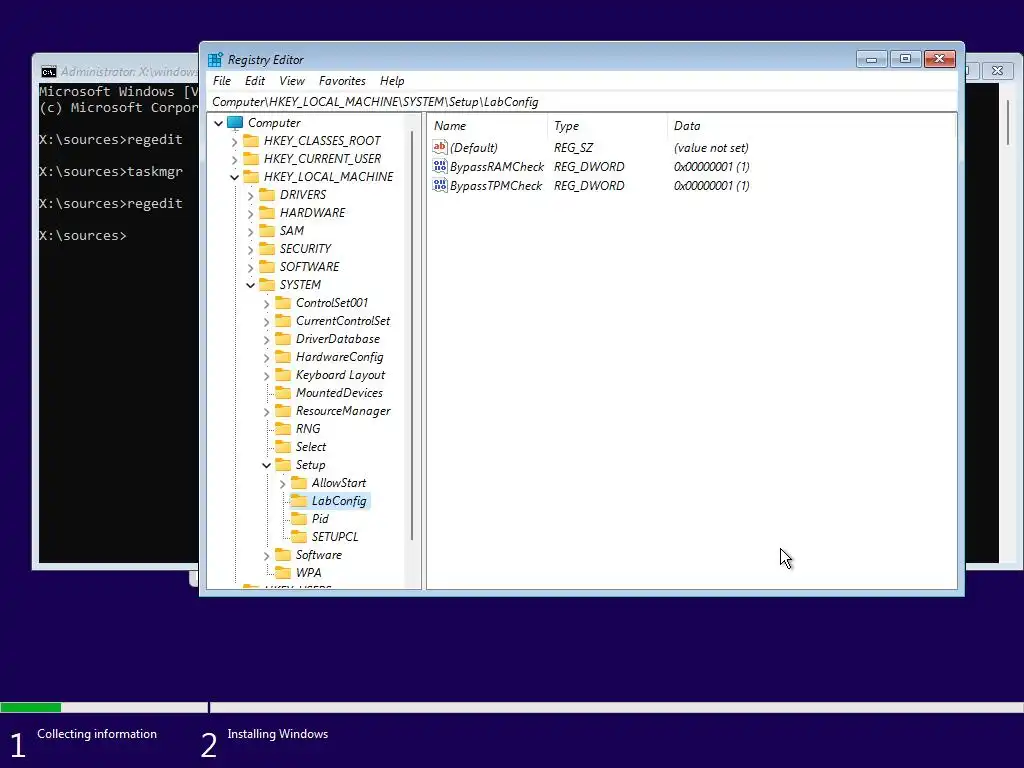Collapse the SYSTEM key chevron
The height and width of the screenshot is (768, 1024).
[x=250, y=285]
